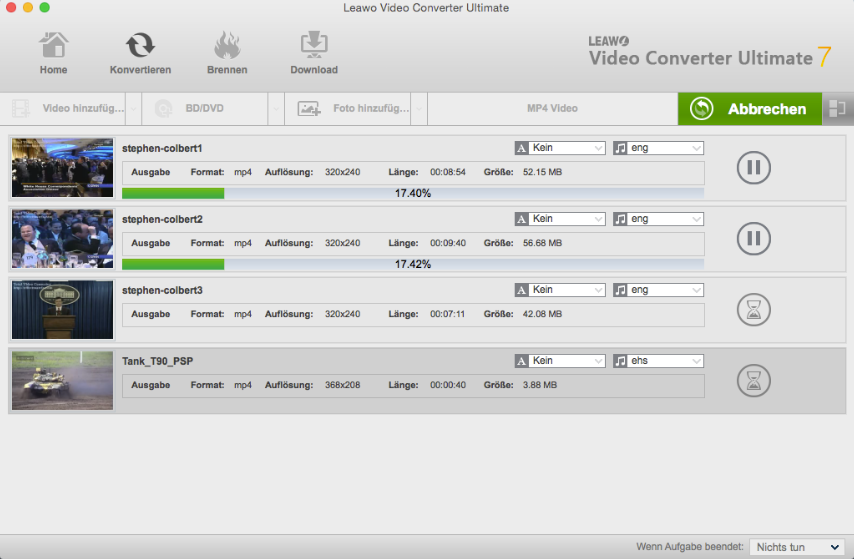This screenshot has width=854, height=559.
Task: Select the stephen-colbert2 title text
Action: pyautogui.click(x=162, y=219)
